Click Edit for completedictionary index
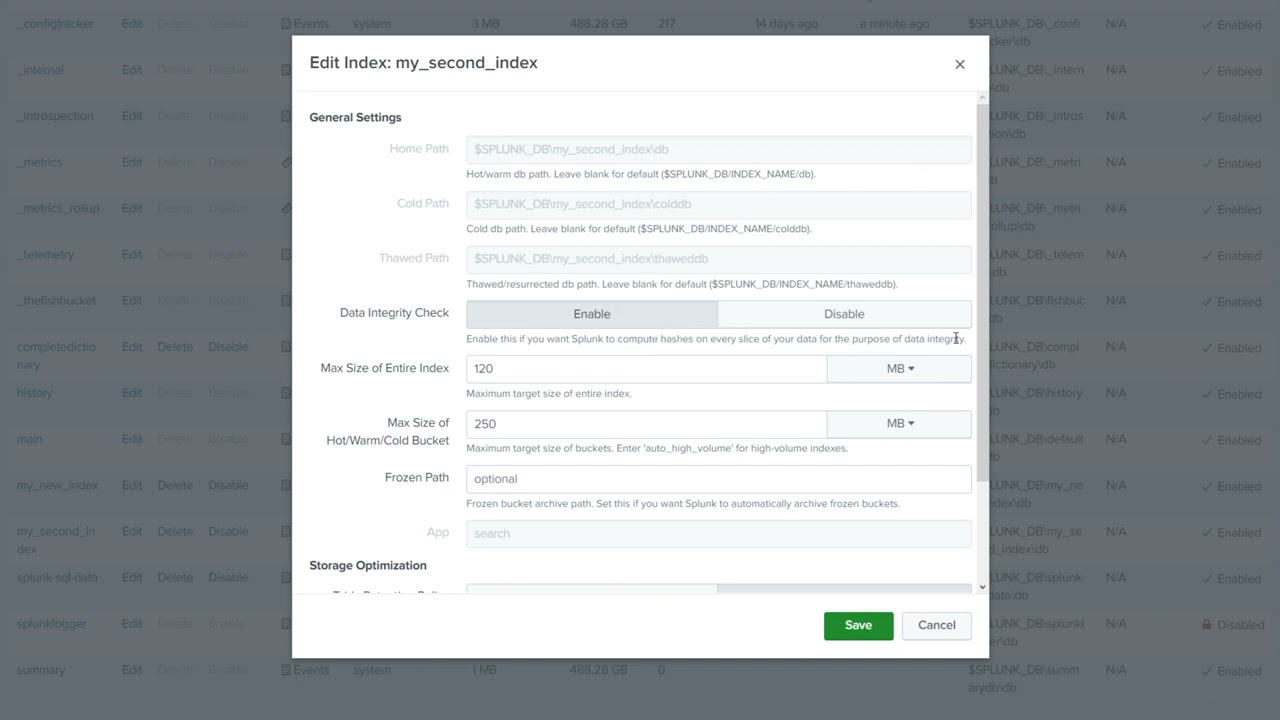This screenshot has height=720, width=1280. [132, 347]
